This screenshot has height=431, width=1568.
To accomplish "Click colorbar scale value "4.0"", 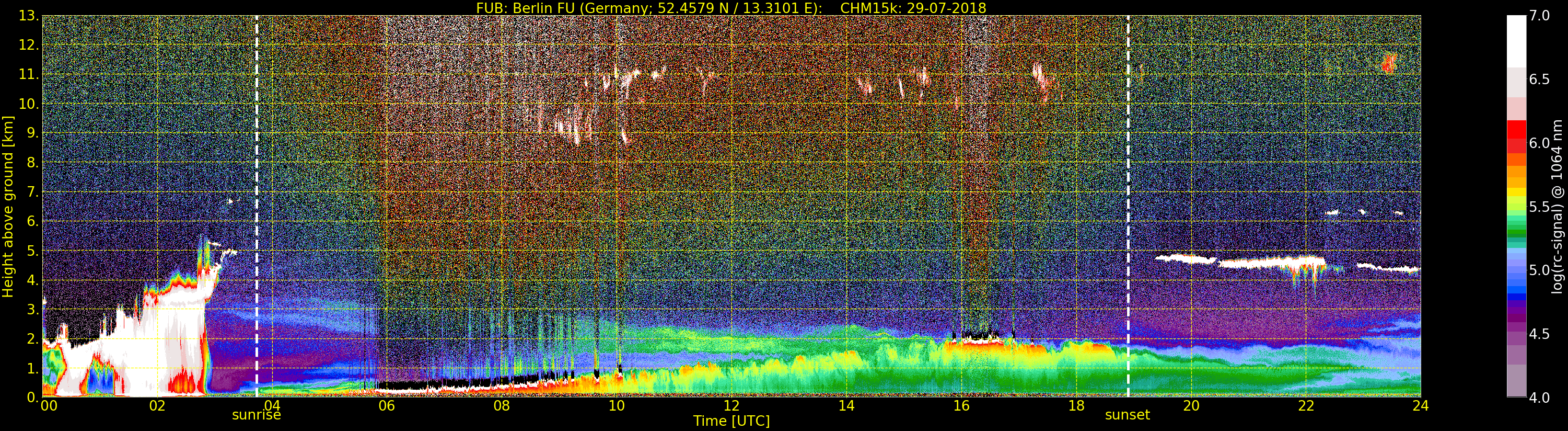I will (1539, 398).
